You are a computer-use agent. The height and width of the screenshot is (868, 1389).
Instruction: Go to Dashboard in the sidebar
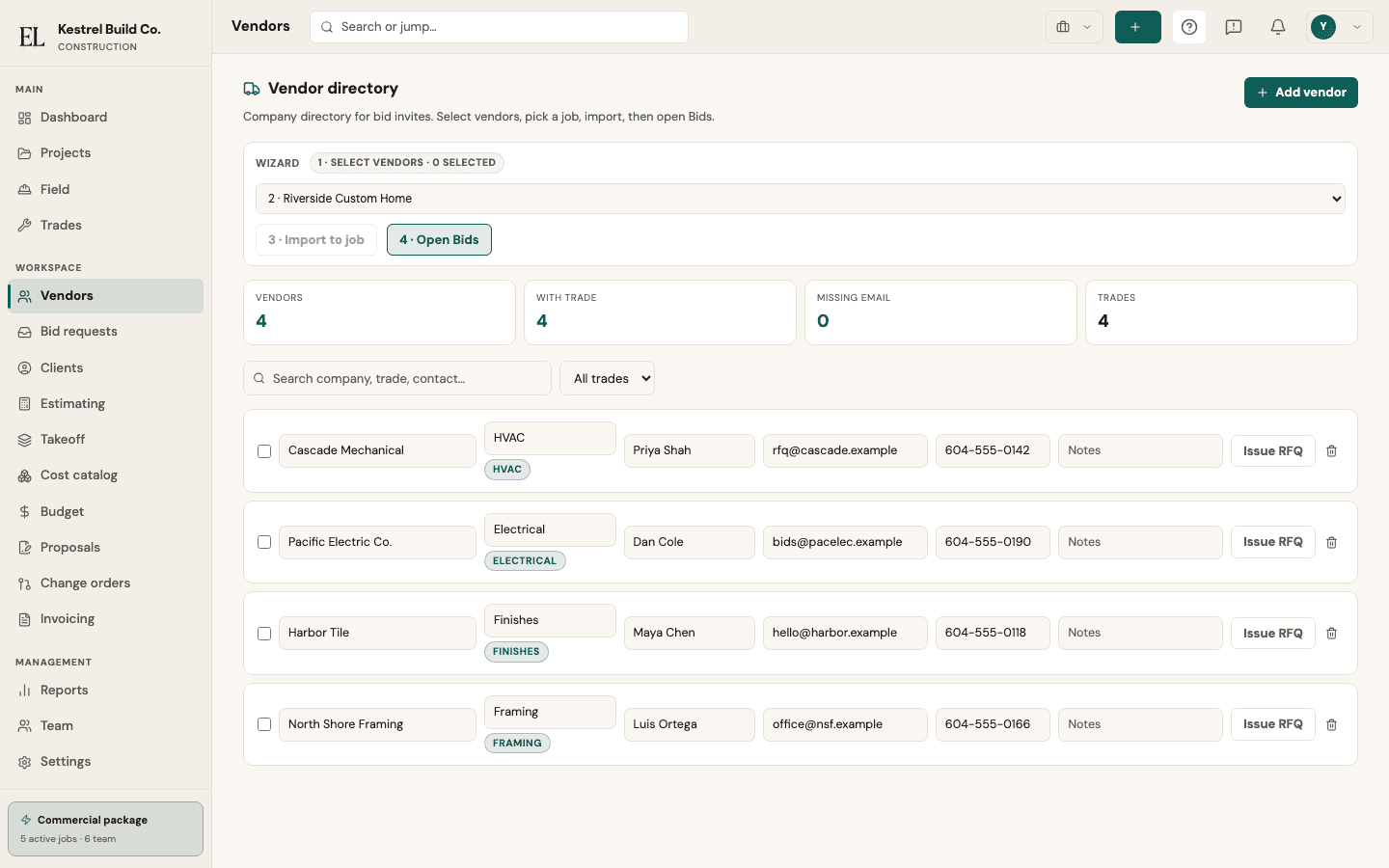(x=106, y=118)
